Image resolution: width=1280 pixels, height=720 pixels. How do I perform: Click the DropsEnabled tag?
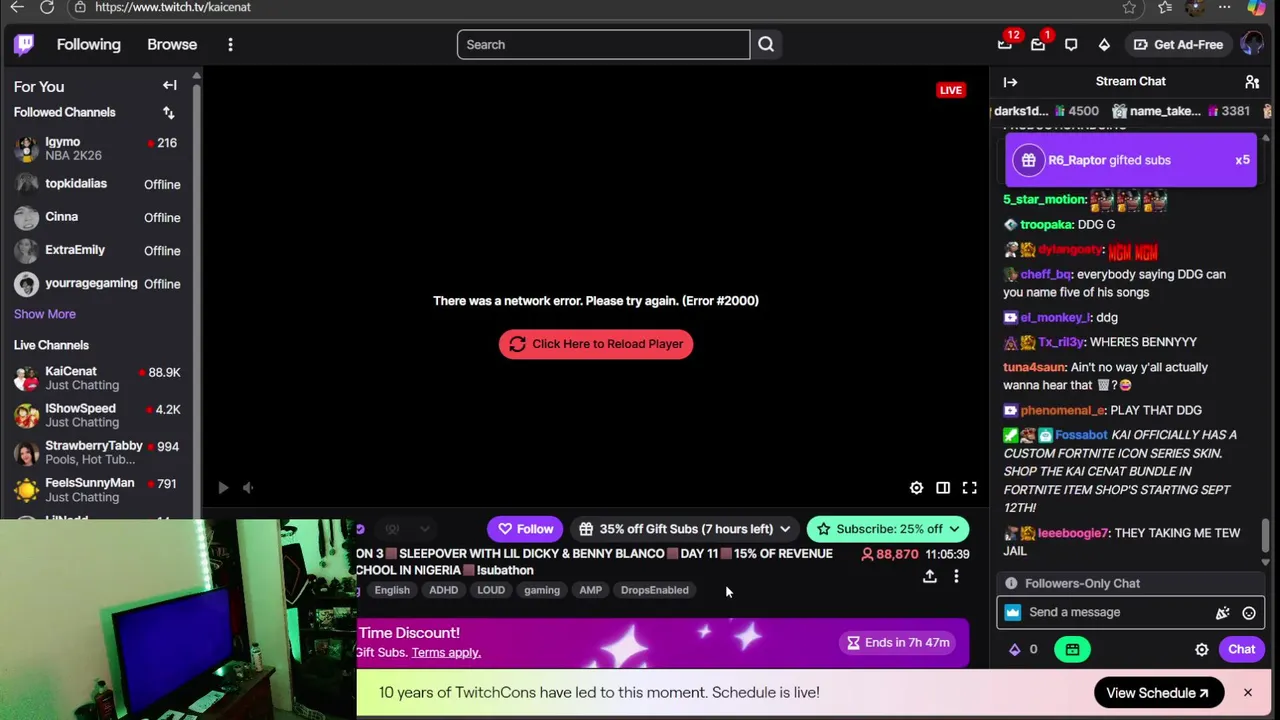pos(655,590)
